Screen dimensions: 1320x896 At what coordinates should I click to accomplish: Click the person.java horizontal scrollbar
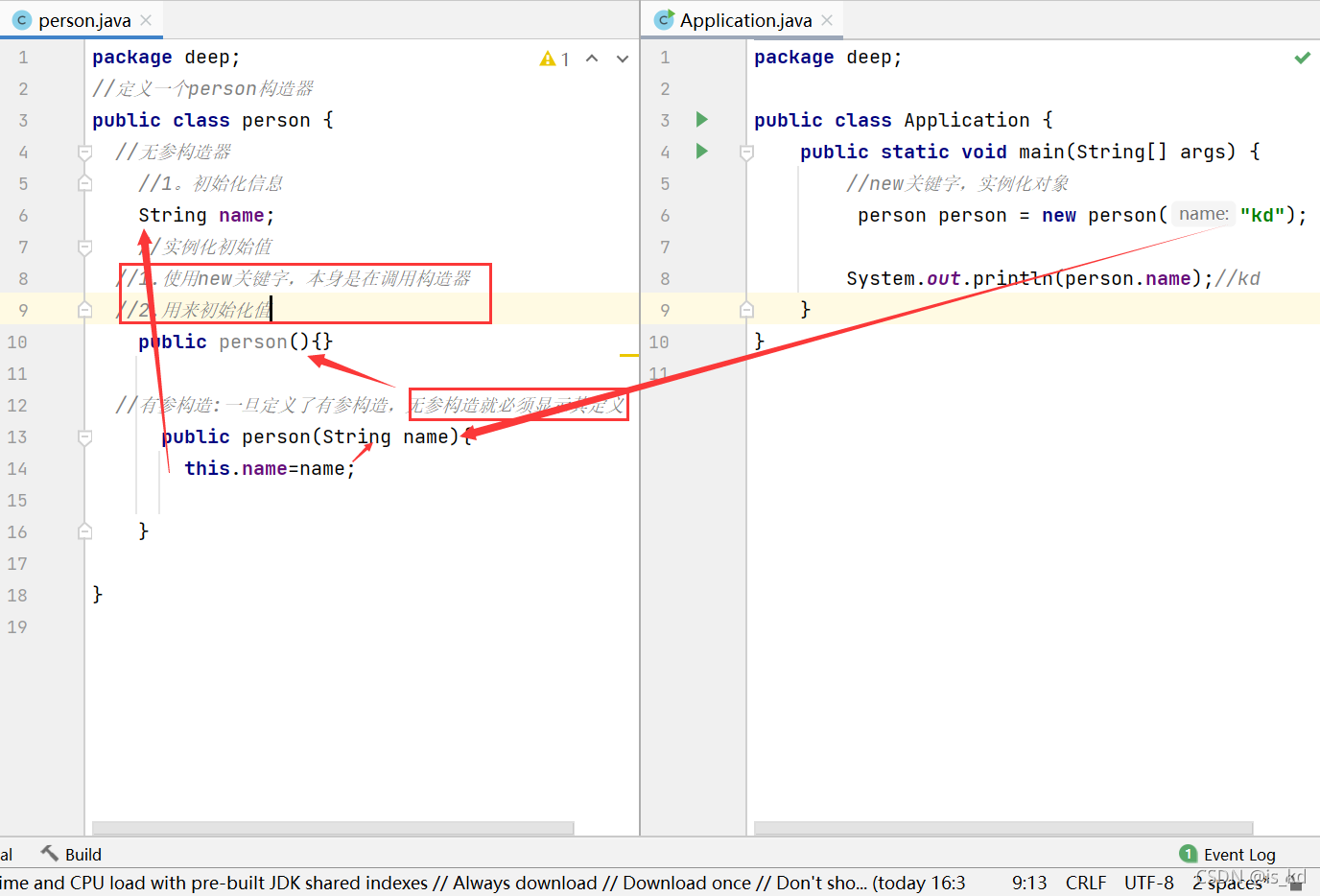click(333, 828)
